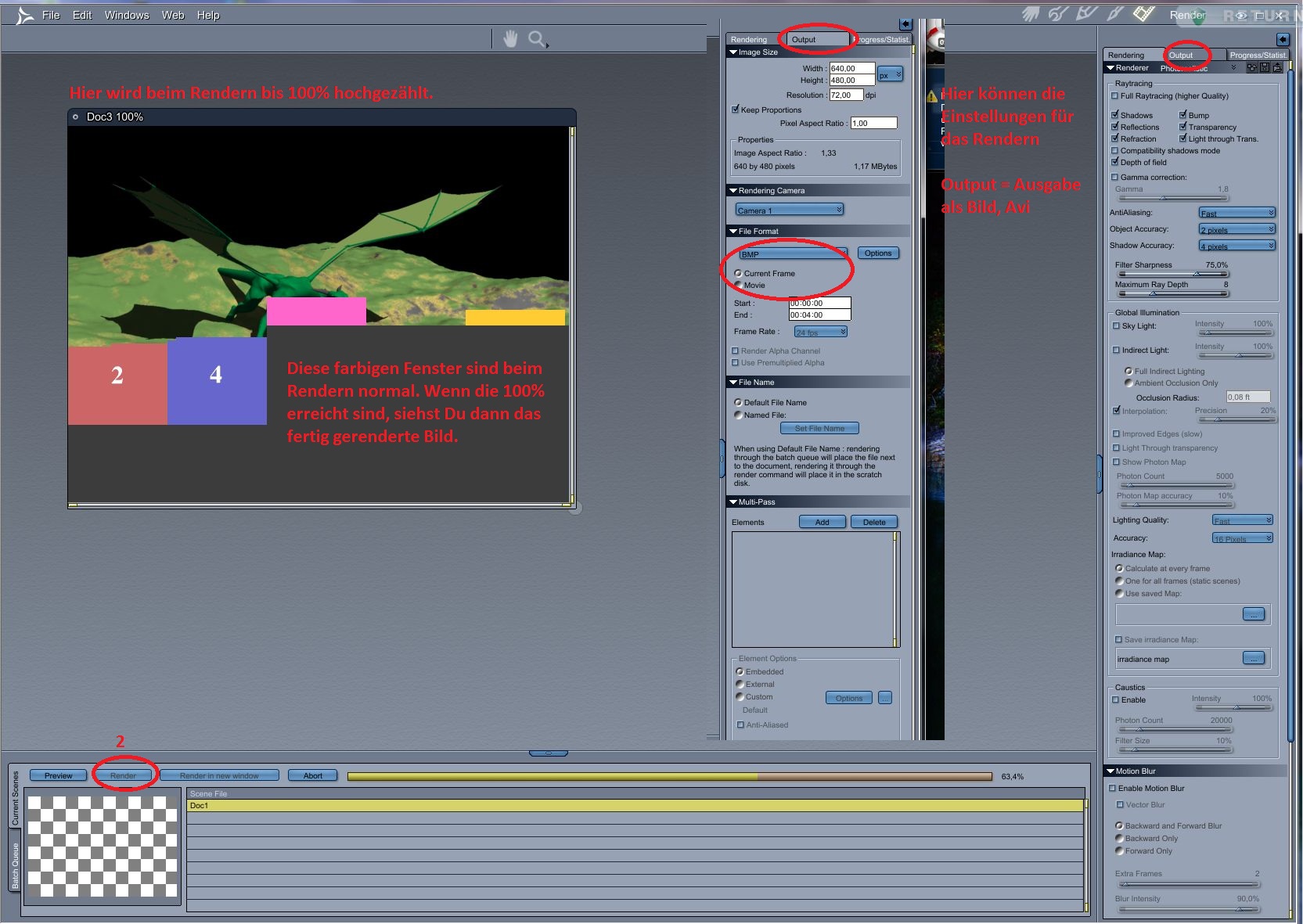1303x924 pixels.
Task: Click Delete in Multi-Pass elements
Action: pyautogui.click(x=875, y=522)
